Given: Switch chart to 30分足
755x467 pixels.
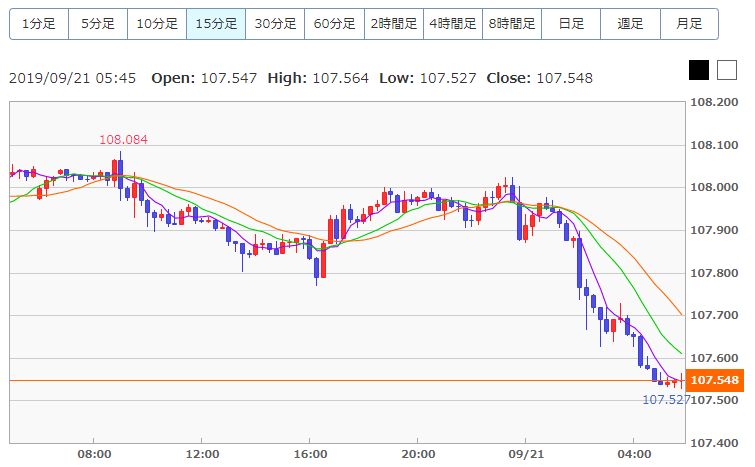Looking at the screenshot, I should click(x=275, y=23).
